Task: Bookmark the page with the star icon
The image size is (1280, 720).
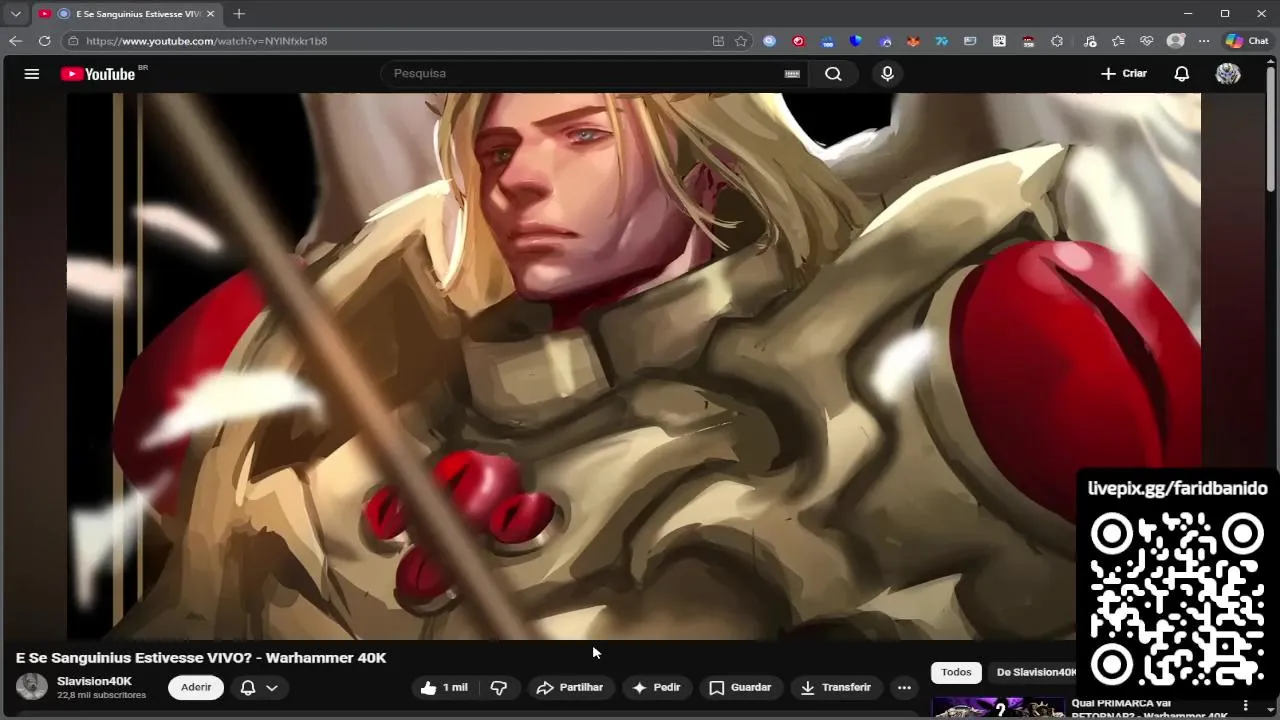Action: pos(741,41)
